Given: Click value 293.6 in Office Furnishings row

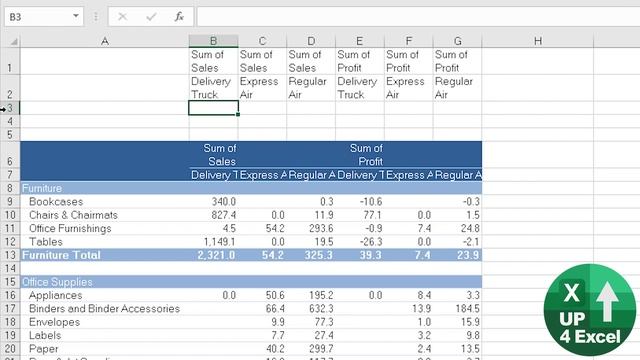Looking at the screenshot, I should tap(321, 229).
